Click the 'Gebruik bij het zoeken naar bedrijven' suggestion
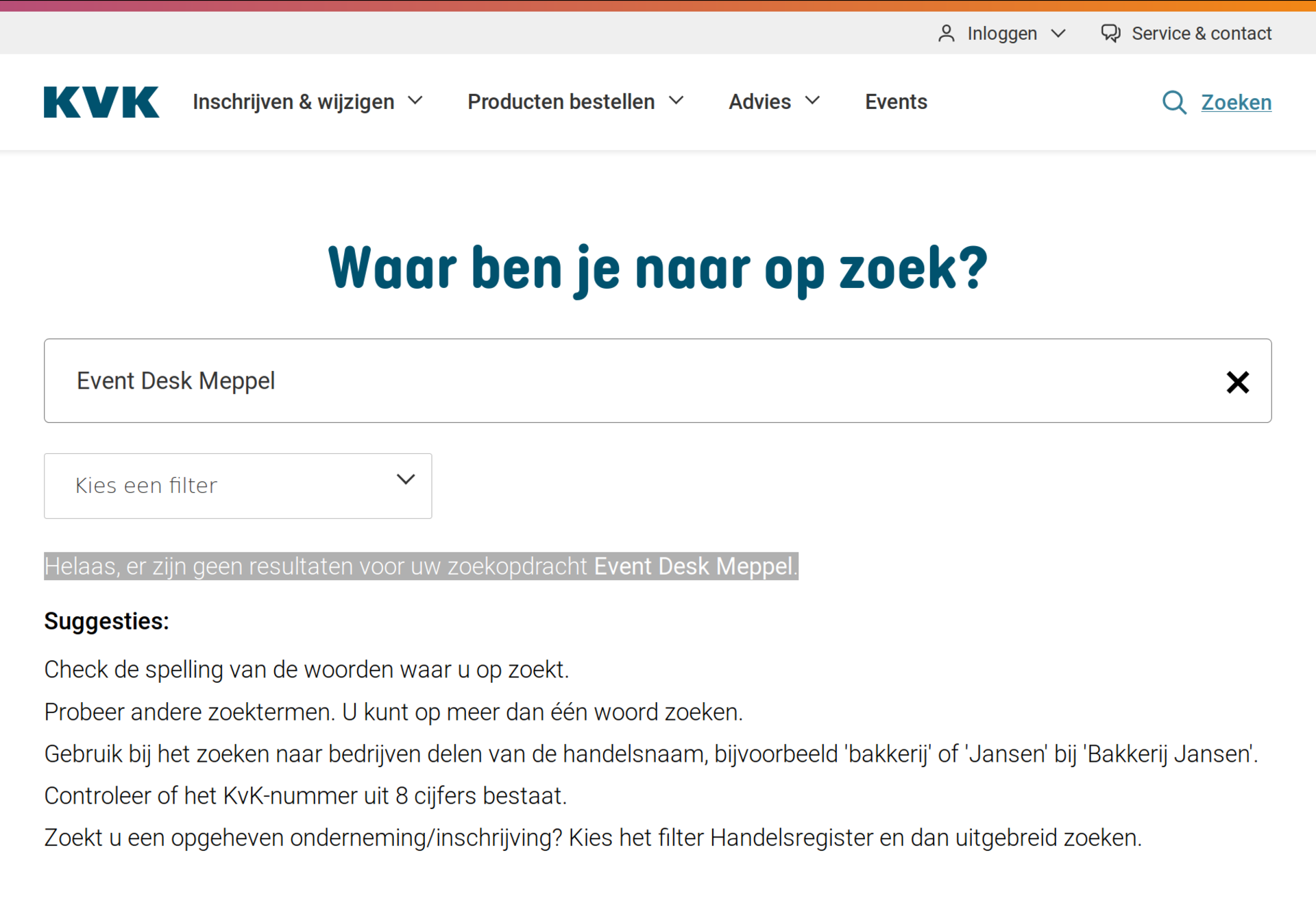Screen dimensions: 1316x905 [x=651, y=754]
